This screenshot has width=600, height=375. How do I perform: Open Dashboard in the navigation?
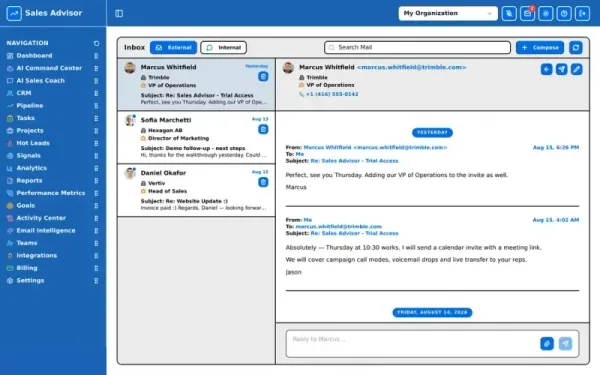click(x=34, y=56)
